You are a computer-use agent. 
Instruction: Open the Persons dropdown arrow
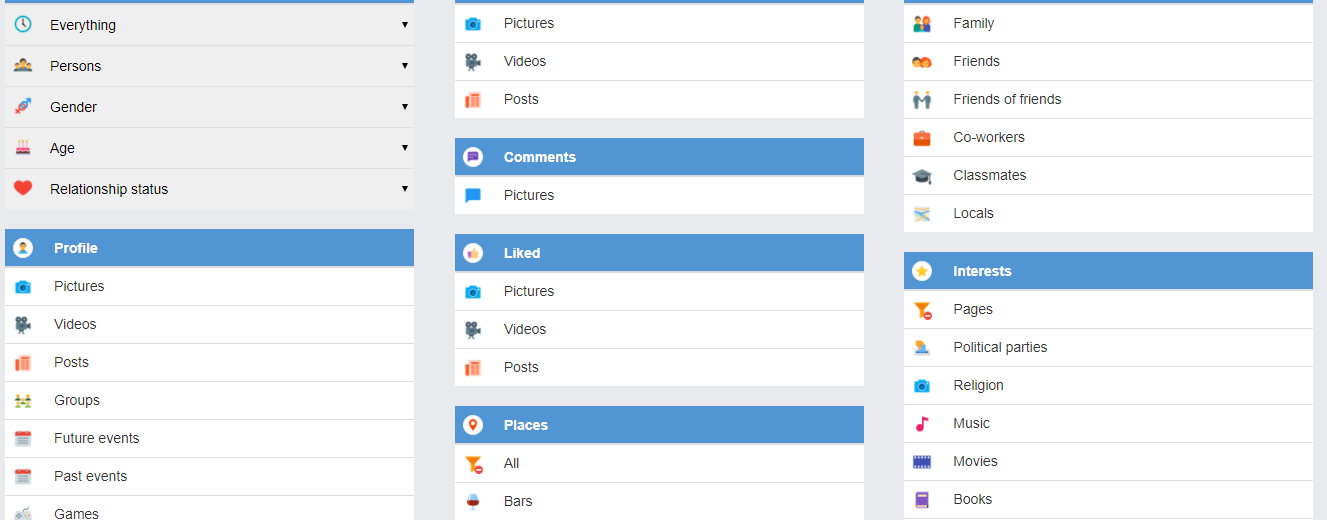[x=405, y=66]
